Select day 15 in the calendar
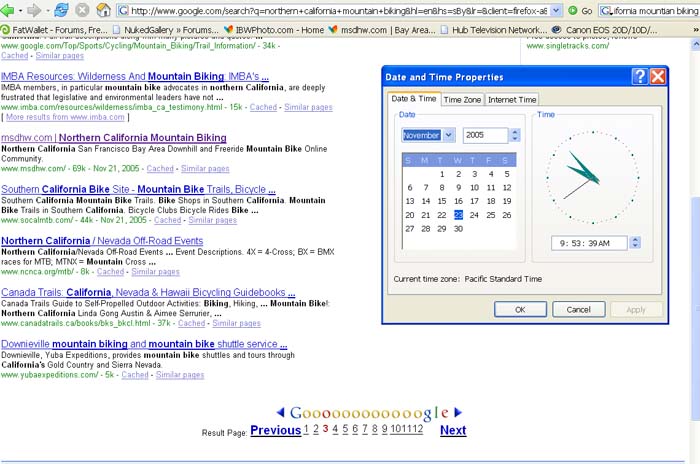This screenshot has width=700, height=464. point(442,201)
